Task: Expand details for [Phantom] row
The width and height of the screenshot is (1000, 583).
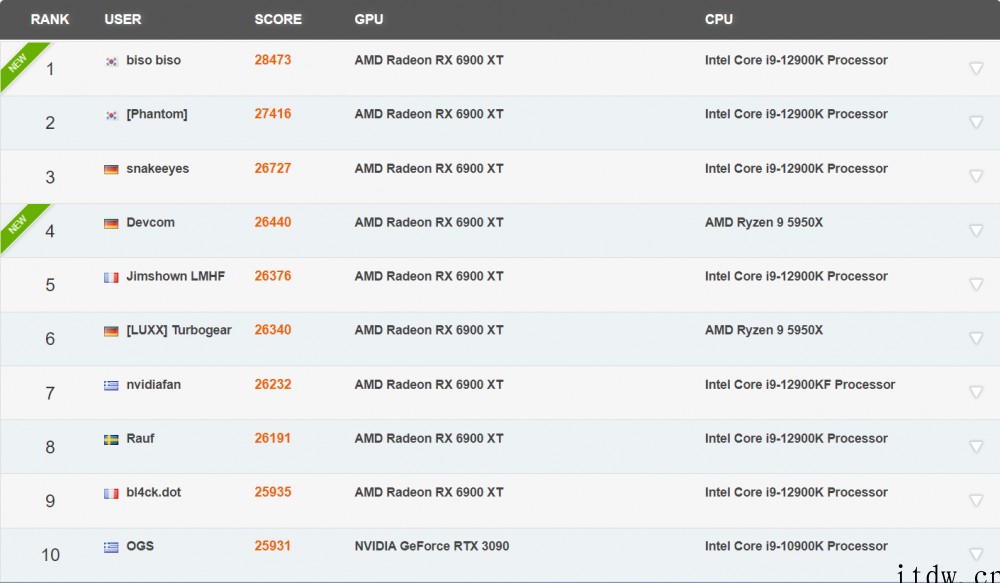Action: pyautogui.click(x=976, y=121)
